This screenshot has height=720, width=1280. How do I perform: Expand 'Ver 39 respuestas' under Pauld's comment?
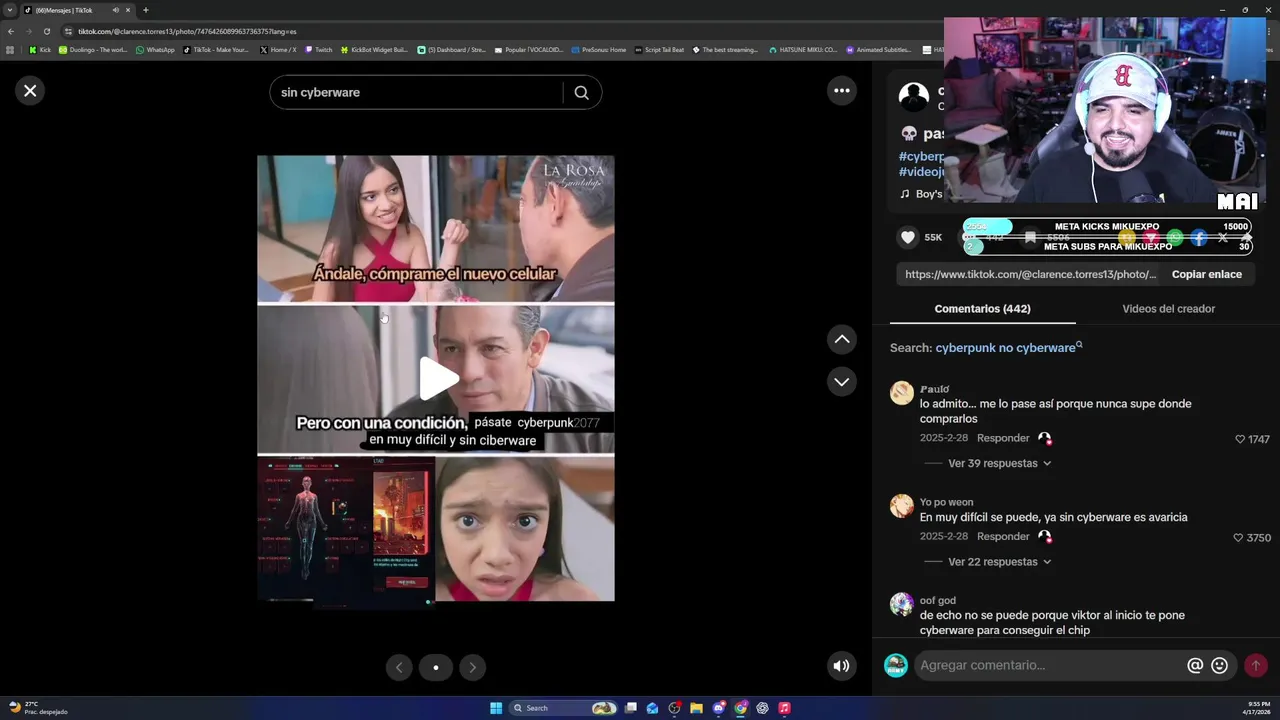pos(999,463)
